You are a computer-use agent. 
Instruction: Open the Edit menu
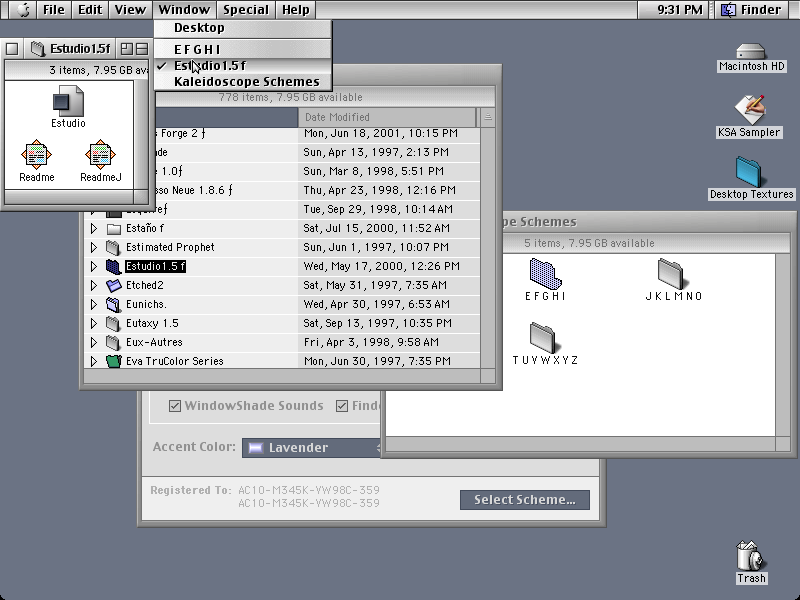[90, 10]
